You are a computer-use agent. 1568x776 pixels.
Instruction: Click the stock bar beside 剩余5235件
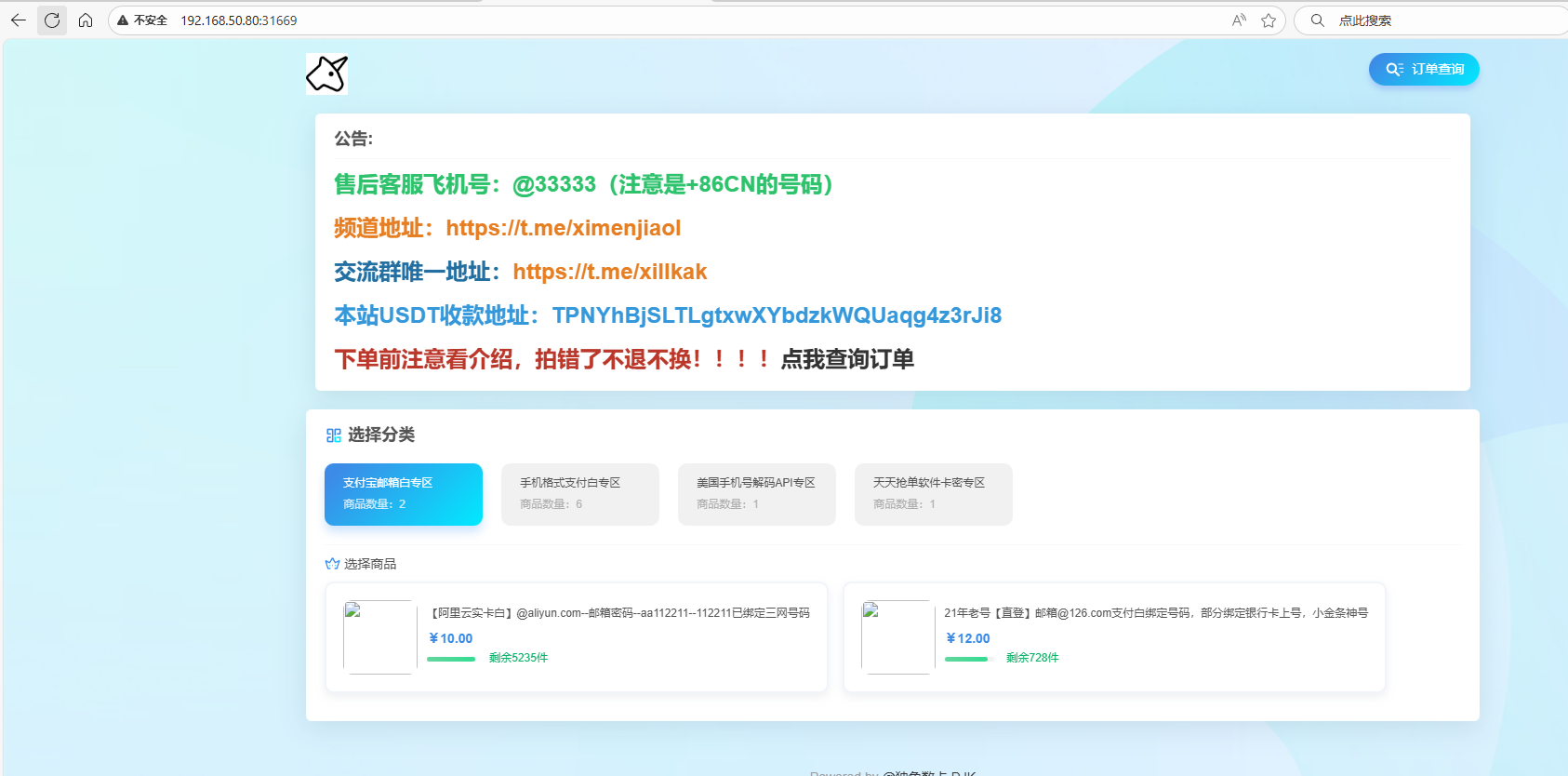pos(451,659)
